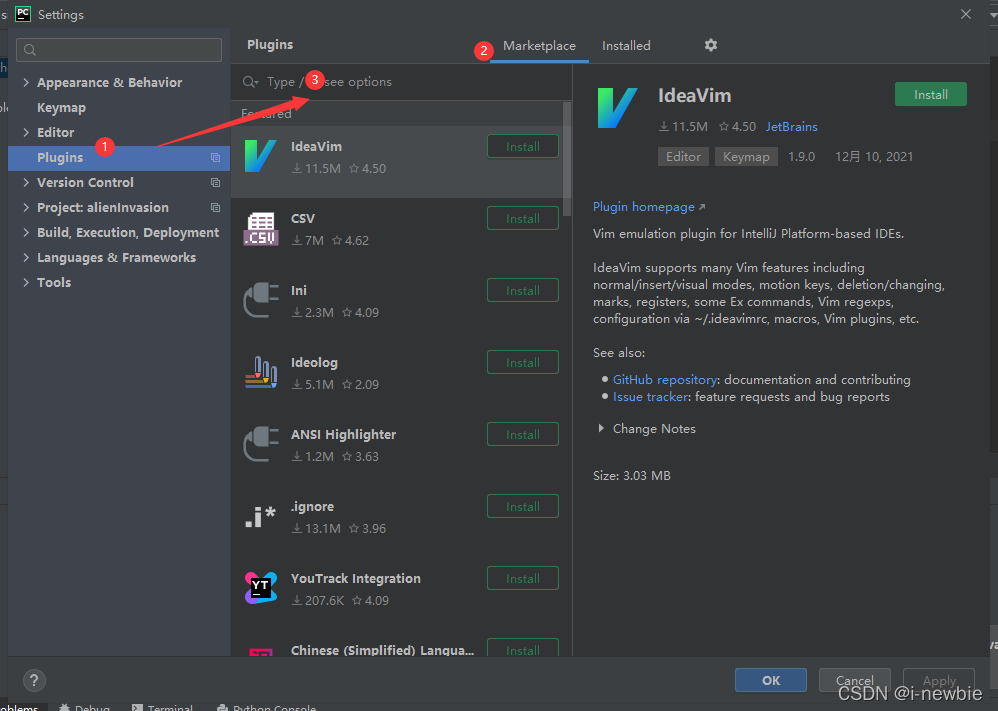Install the Ini plugin
Image resolution: width=998 pixels, height=711 pixels.
click(x=523, y=290)
